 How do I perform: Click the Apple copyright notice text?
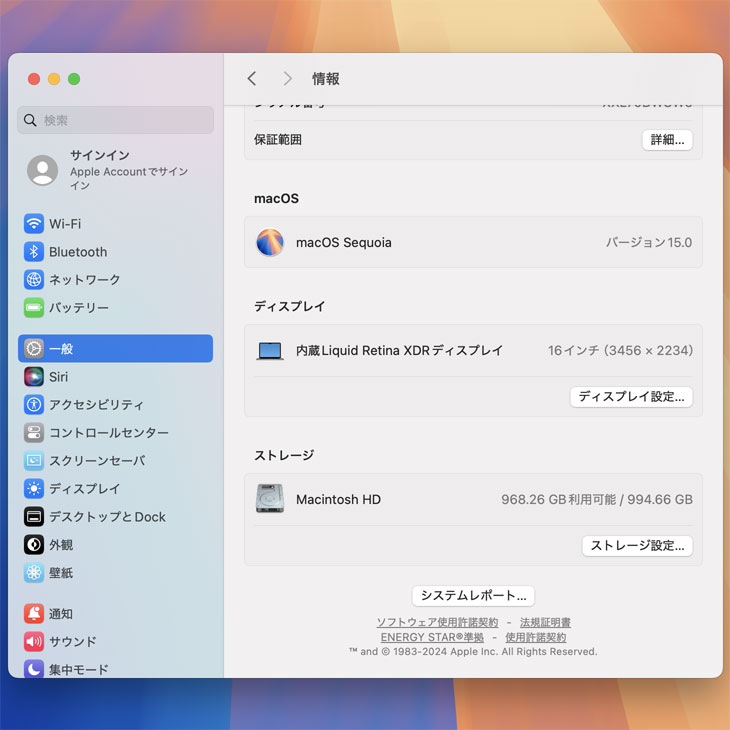pyautogui.click(x=473, y=652)
